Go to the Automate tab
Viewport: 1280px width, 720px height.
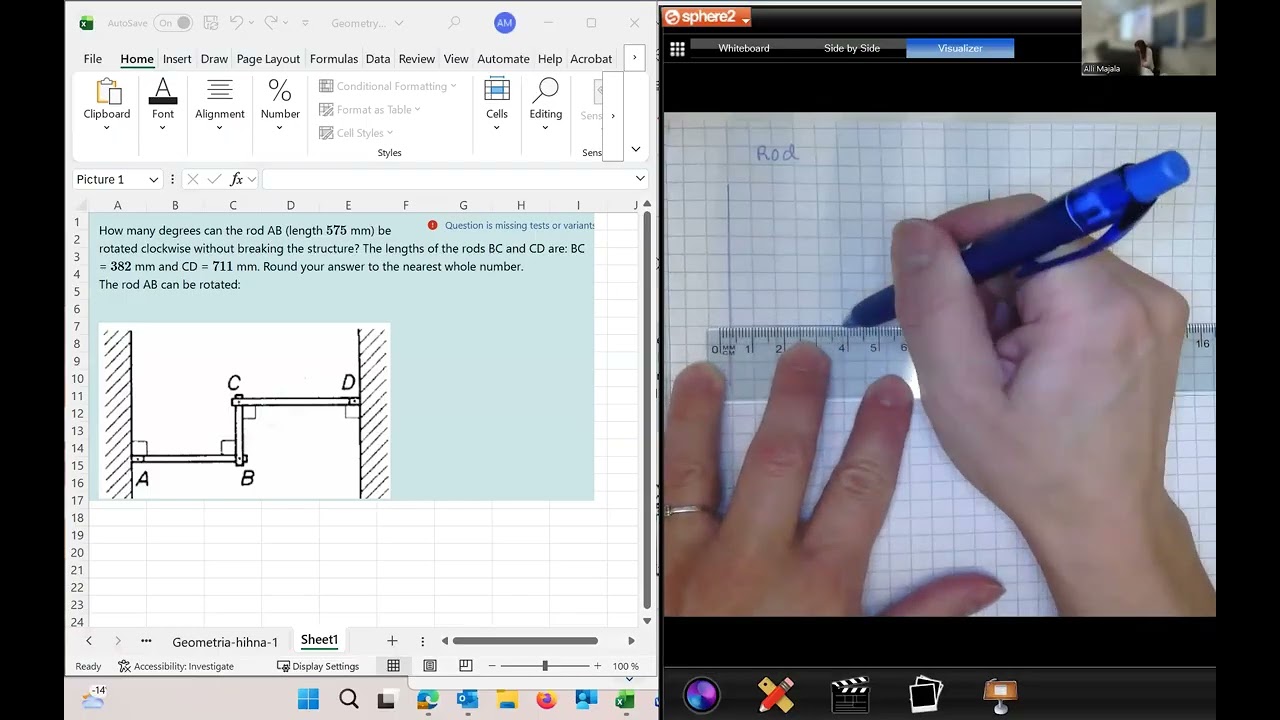click(503, 59)
